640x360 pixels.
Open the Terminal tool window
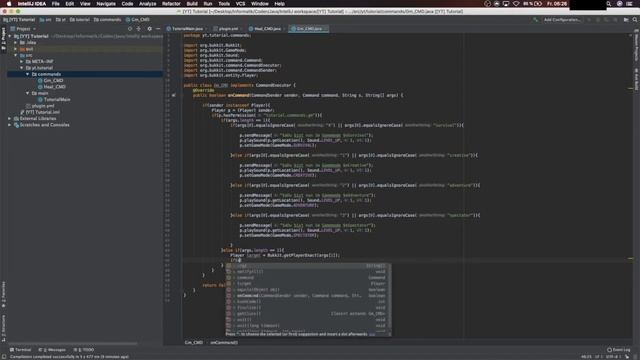click(x=20, y=350)
